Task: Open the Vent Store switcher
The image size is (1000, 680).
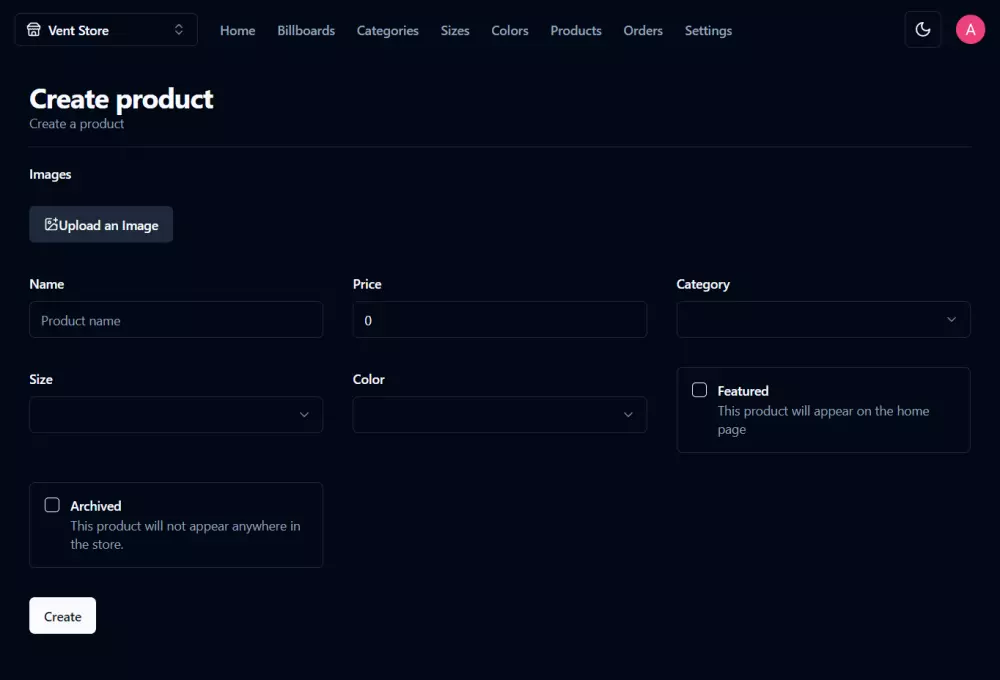Action: pos(106,30)
